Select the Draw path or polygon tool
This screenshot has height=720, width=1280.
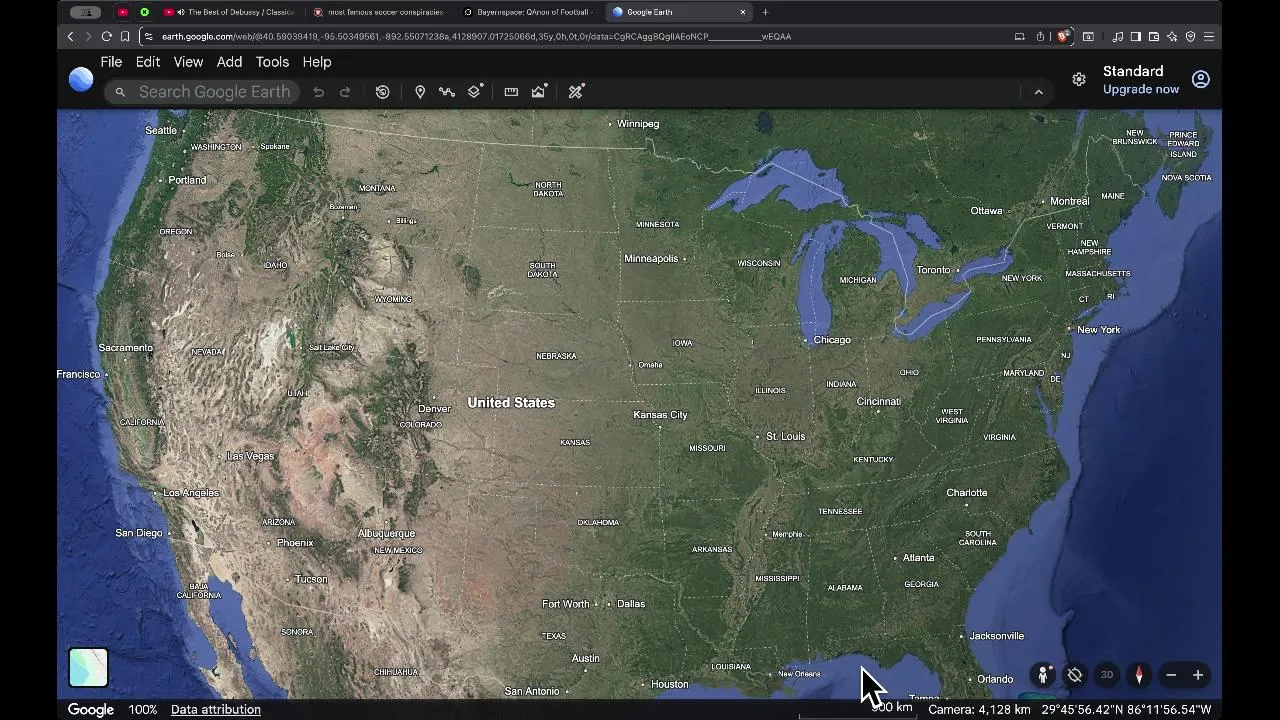(447, 92)
